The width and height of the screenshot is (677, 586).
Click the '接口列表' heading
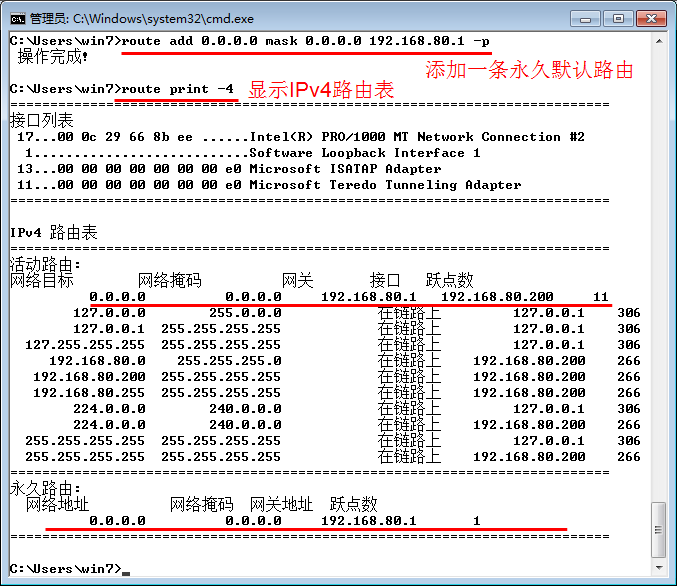coord(41,120)
